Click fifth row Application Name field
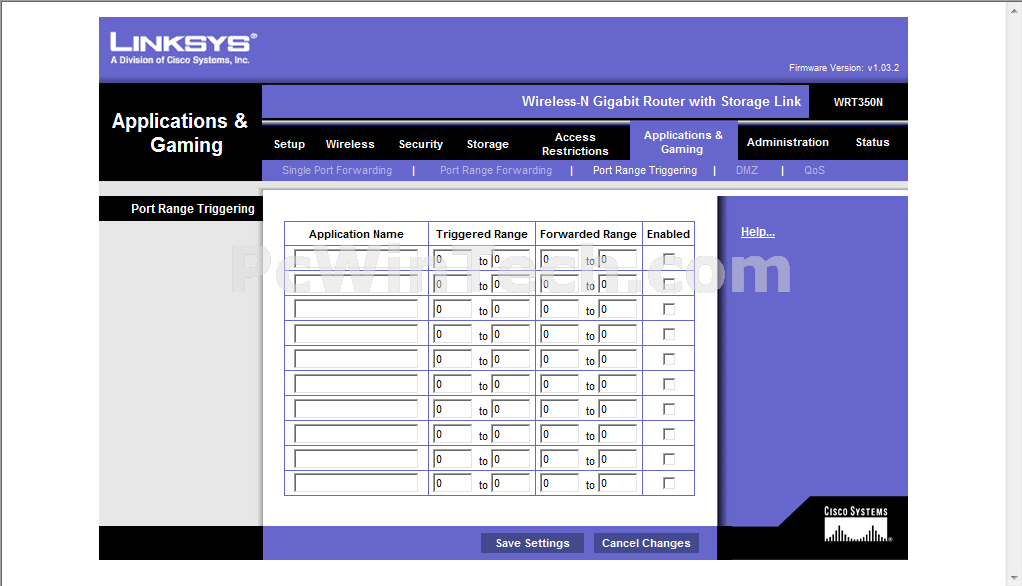 pyautogui.click(x=356, y=359)
